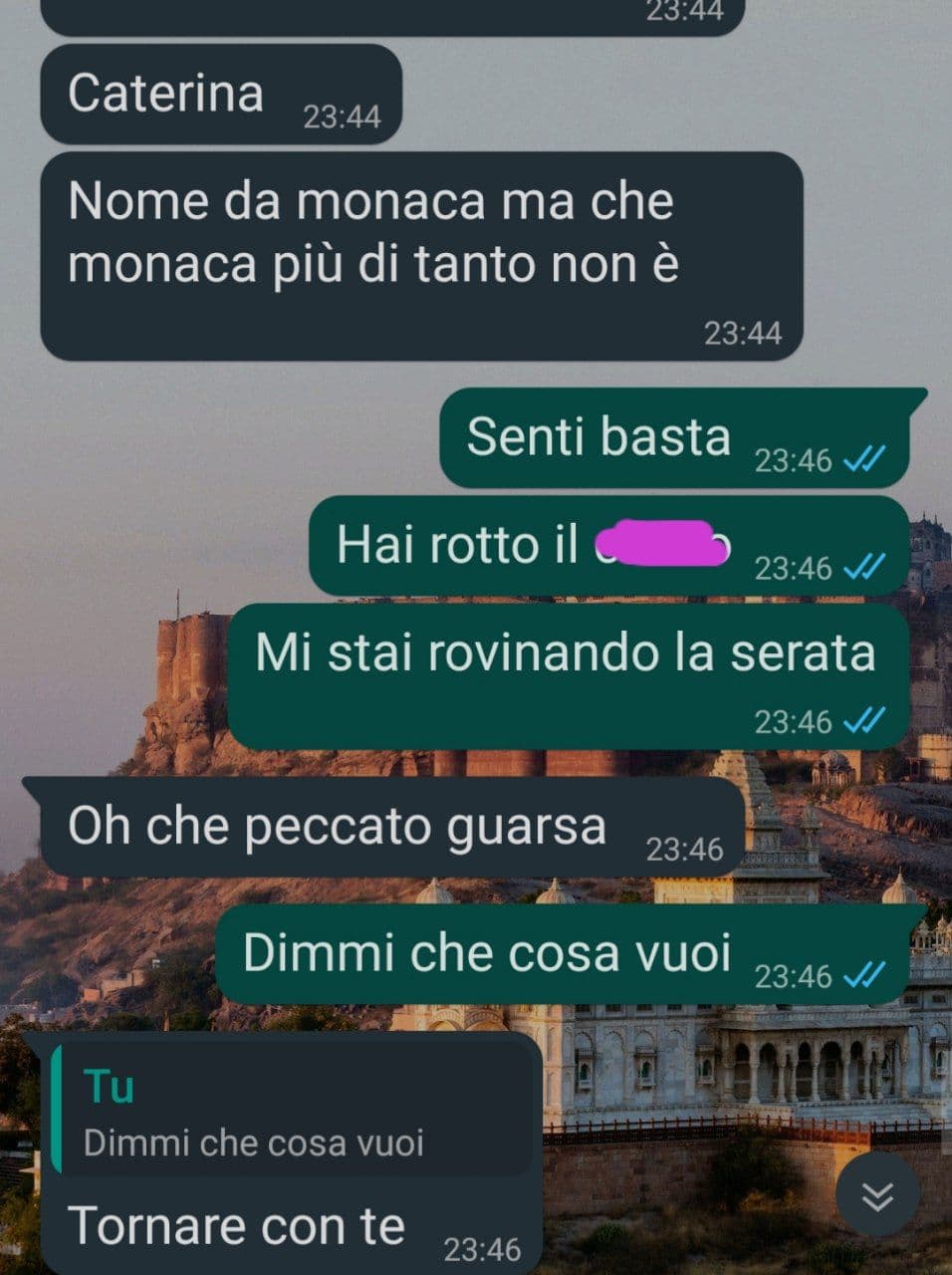The image size is (952, 1275).
Task: Tap the 'Nome da monaca' message bubble
Action: pyautogui.click(x=421, y=256)
